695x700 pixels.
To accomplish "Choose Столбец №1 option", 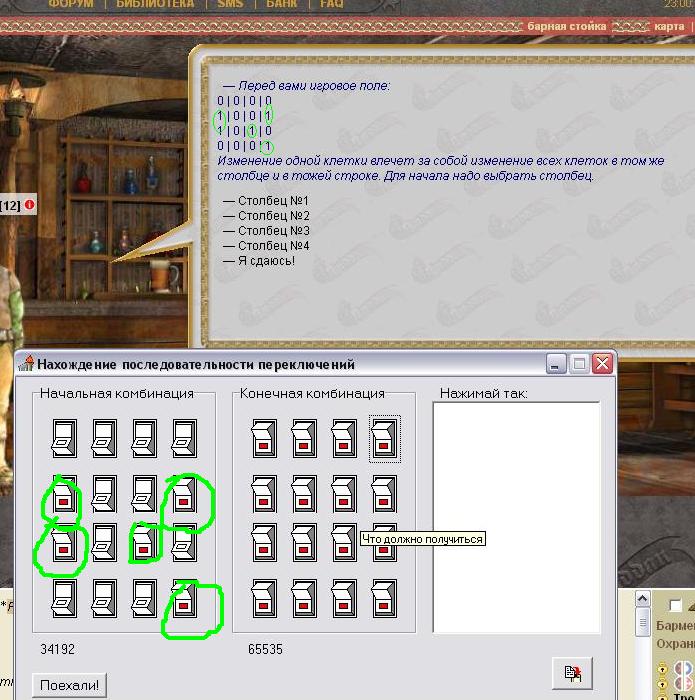I will pos(273,201).
